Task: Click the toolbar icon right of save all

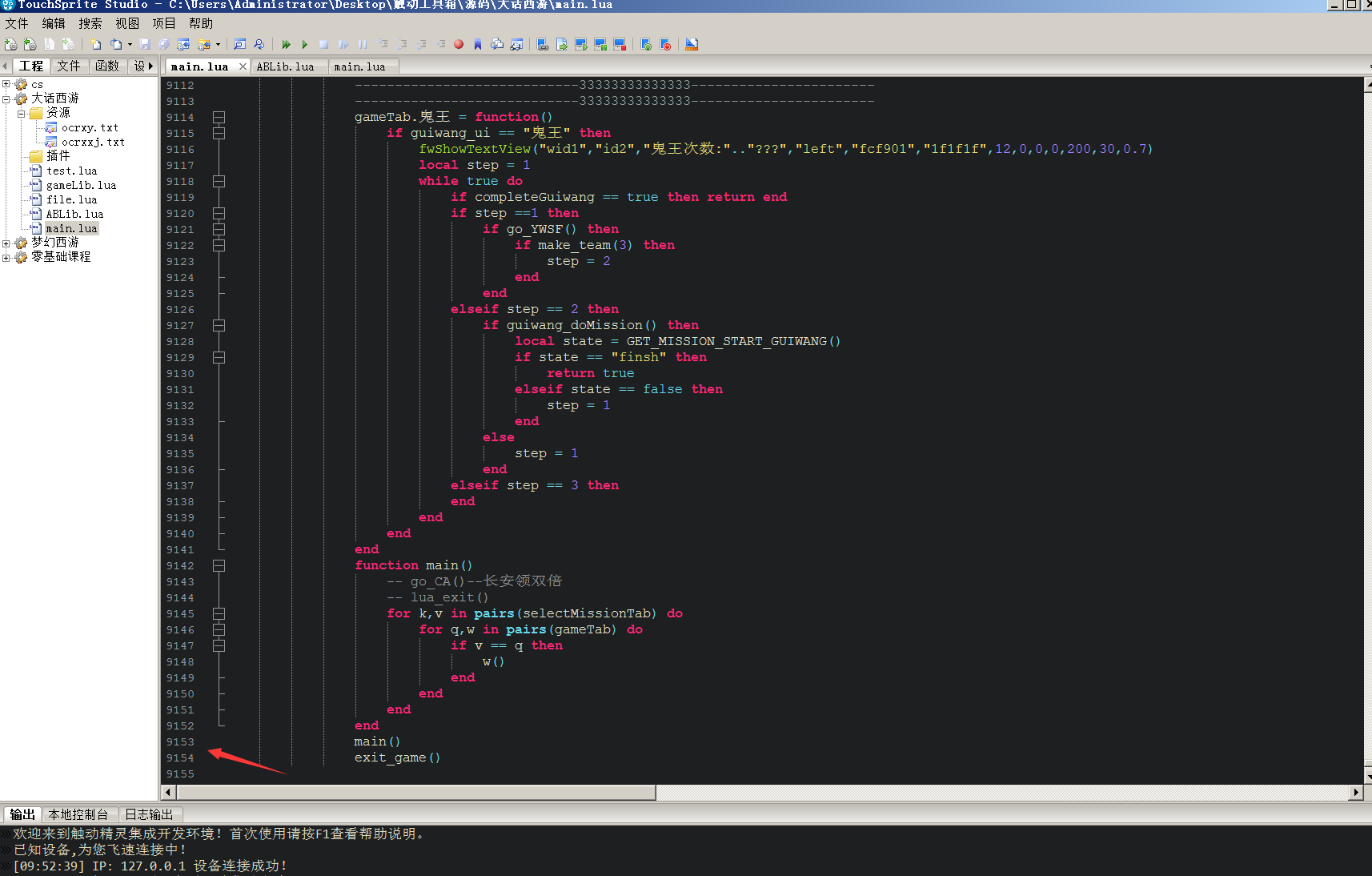Action: [183, 44]
